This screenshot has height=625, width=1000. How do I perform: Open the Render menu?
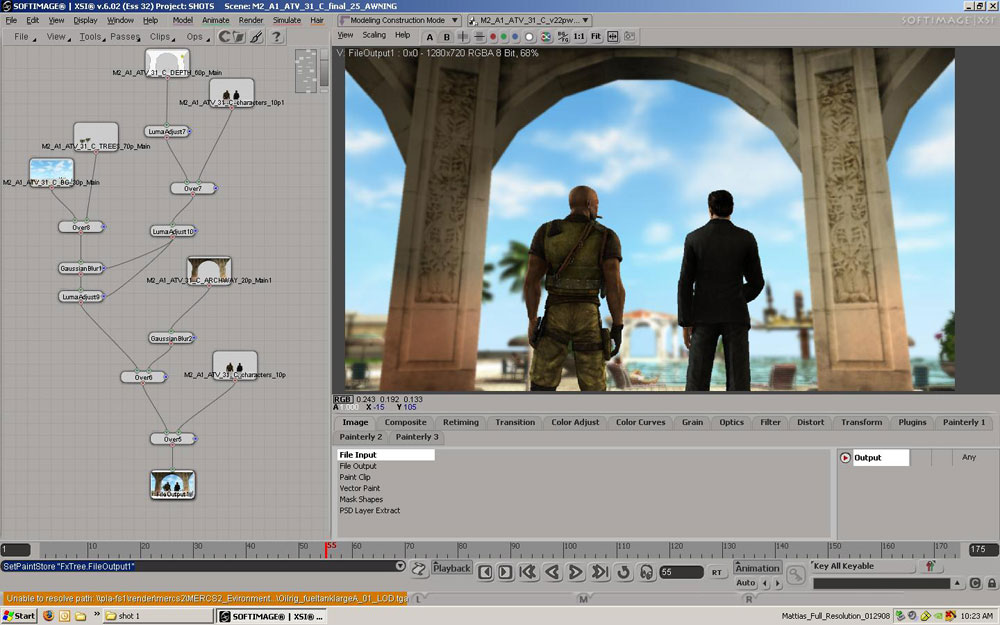tap(251, 20)
